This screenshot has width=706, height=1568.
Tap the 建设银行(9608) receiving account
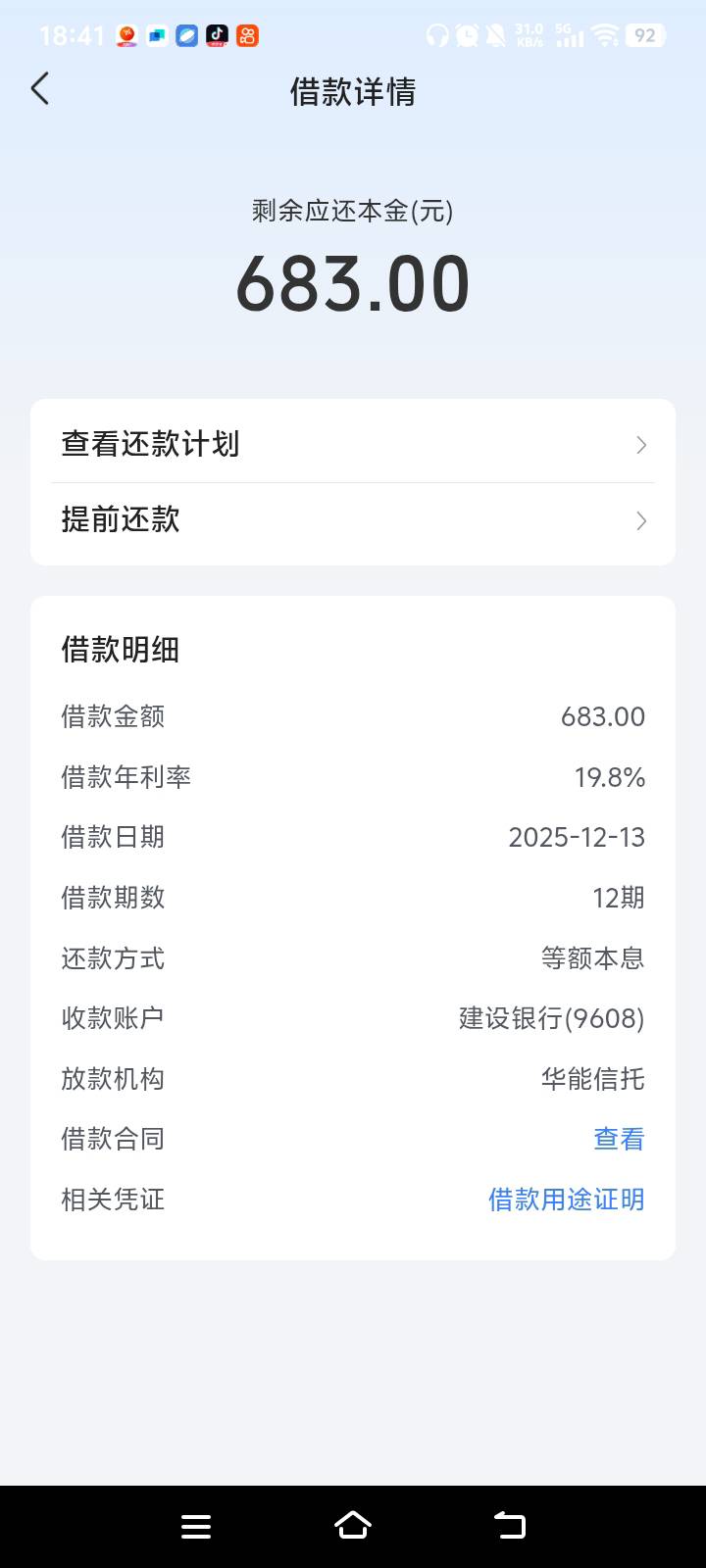click(x=551, y=1018)
